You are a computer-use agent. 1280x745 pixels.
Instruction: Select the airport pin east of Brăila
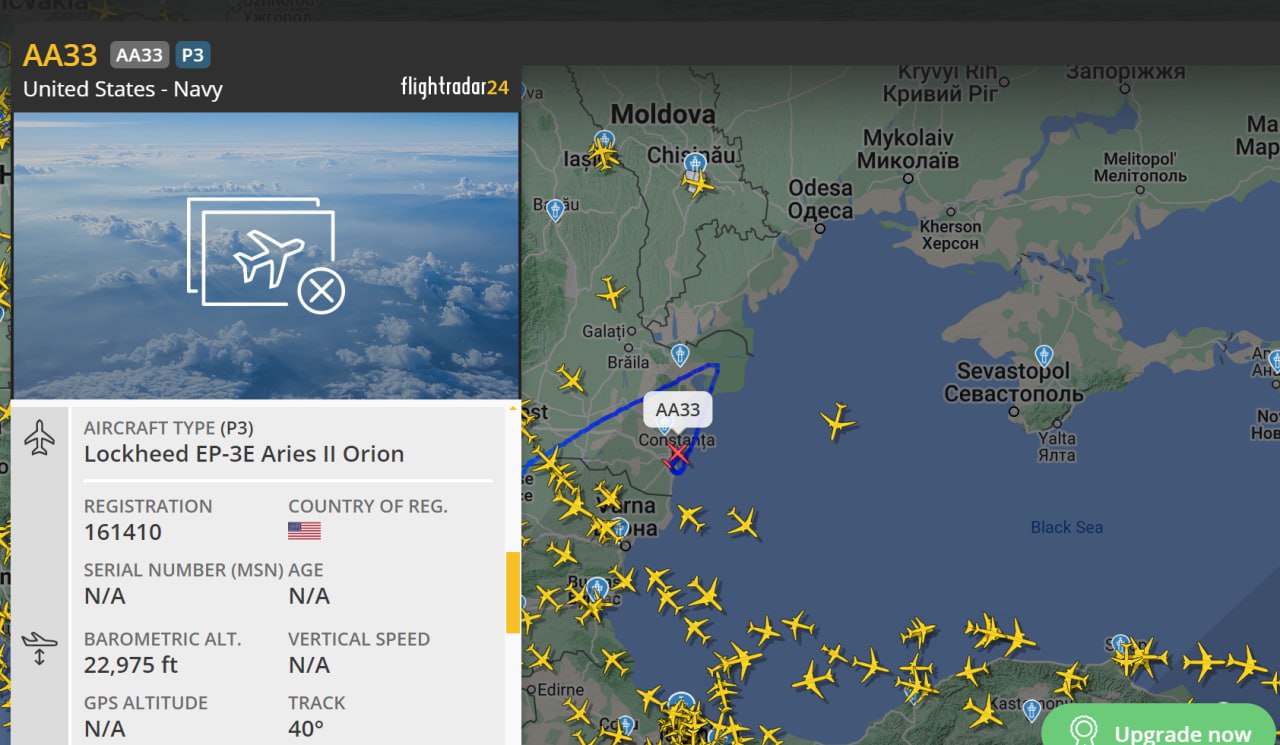click(x=680, y=355)
